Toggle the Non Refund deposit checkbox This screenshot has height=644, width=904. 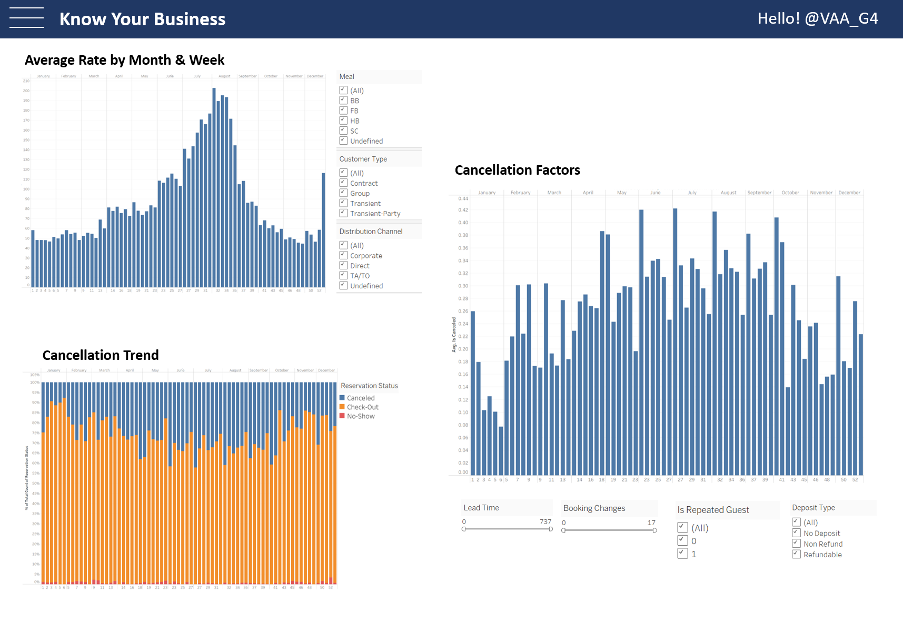point(796,543)
